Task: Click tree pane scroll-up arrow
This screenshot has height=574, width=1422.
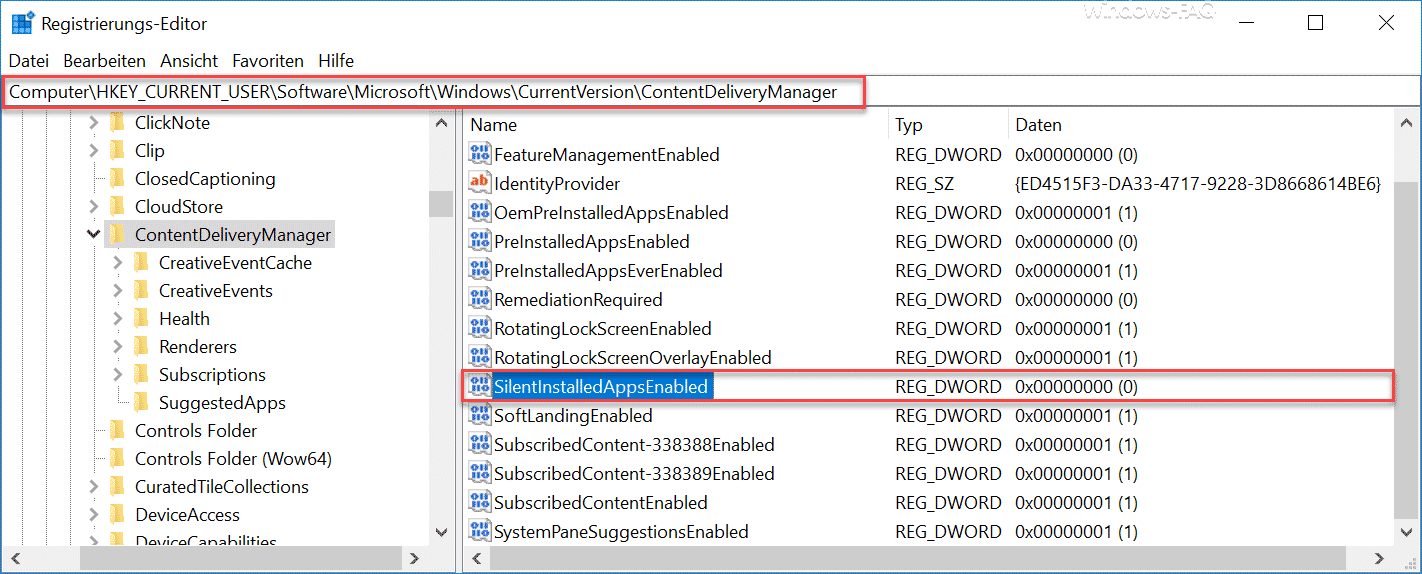Action: [x=441, y=123]
